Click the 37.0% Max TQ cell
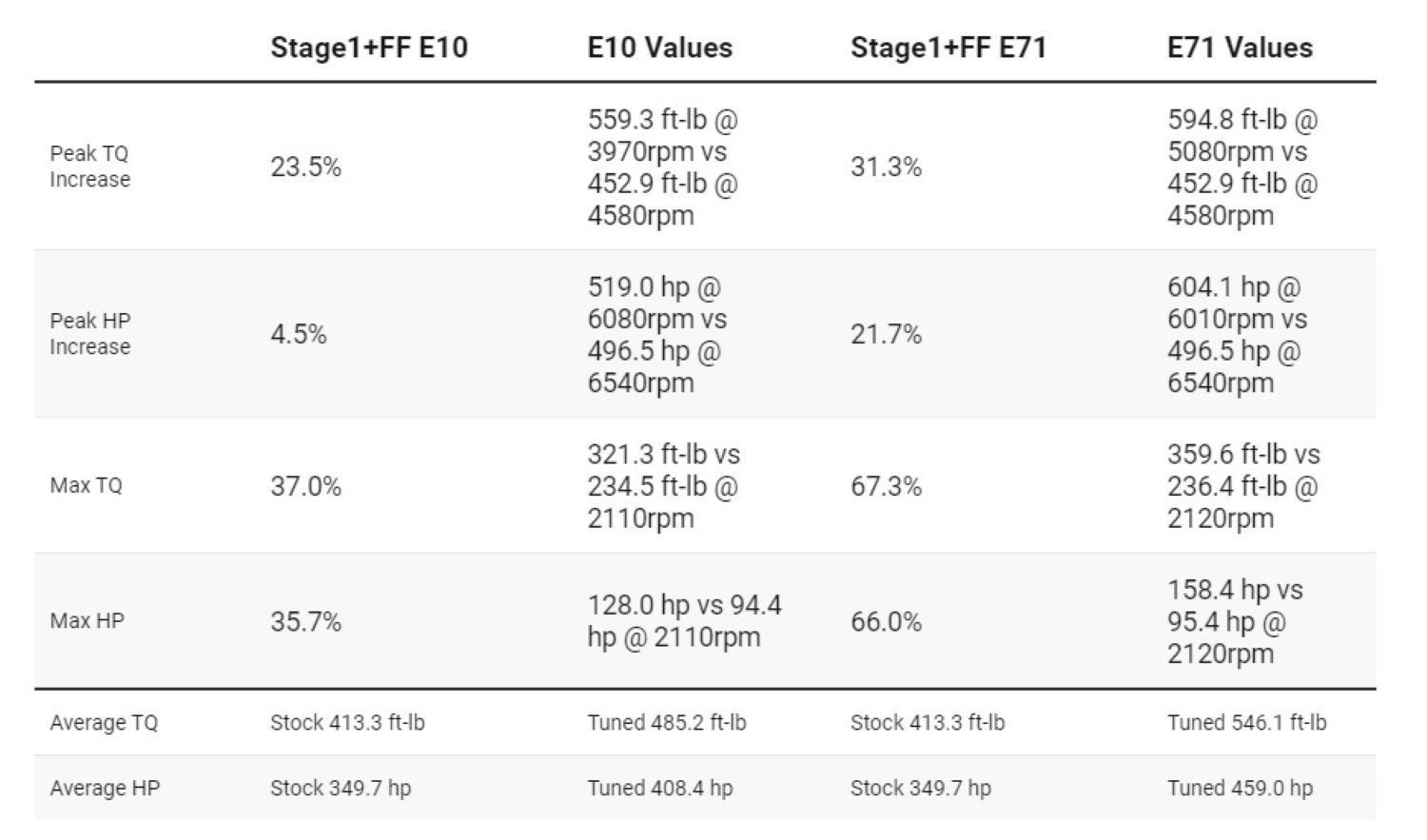The image size is (1427, 840). pyautogui.click(x=305, y=487)
